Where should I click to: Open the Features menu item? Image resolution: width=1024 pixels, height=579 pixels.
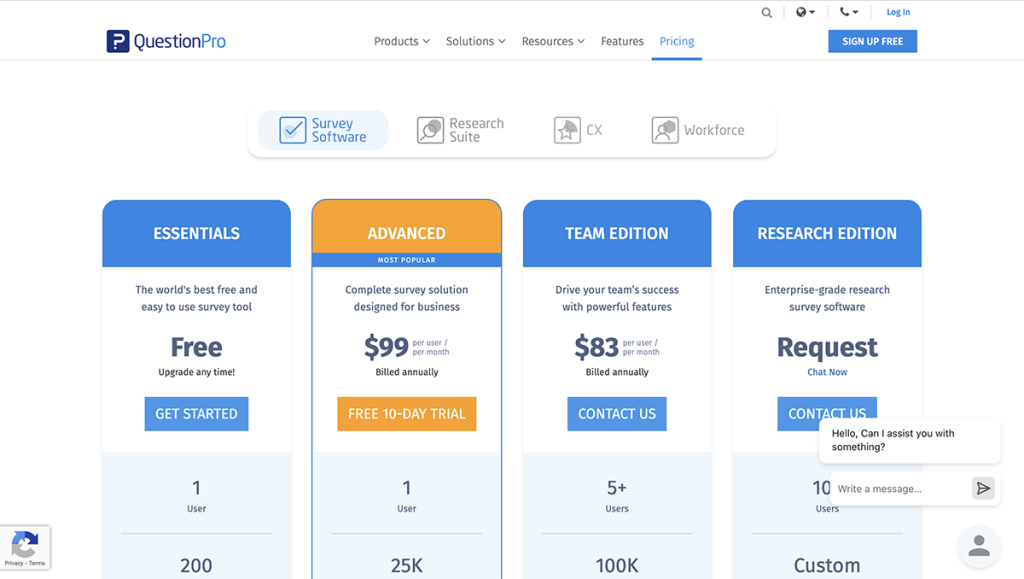click(x=622, y=41)
